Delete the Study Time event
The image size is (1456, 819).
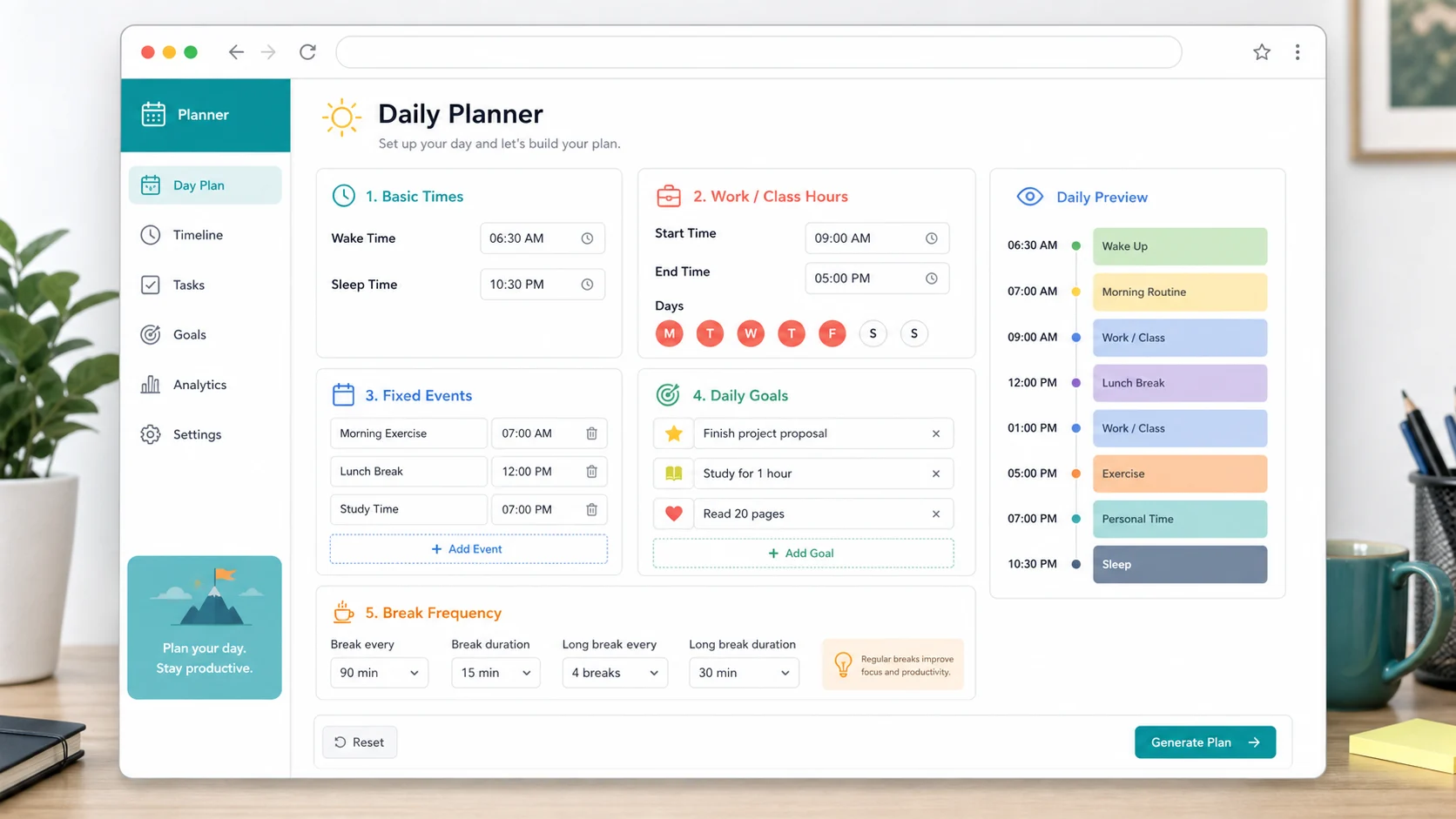[591, 510]
